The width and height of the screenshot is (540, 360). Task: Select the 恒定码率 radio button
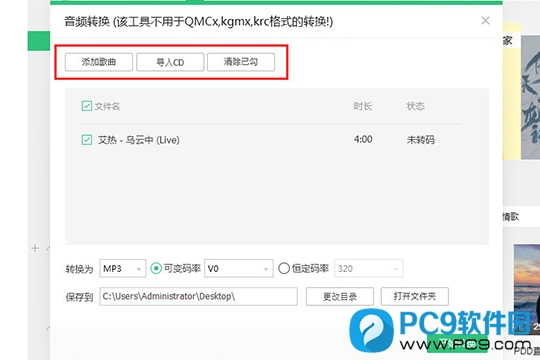point(284,268)
